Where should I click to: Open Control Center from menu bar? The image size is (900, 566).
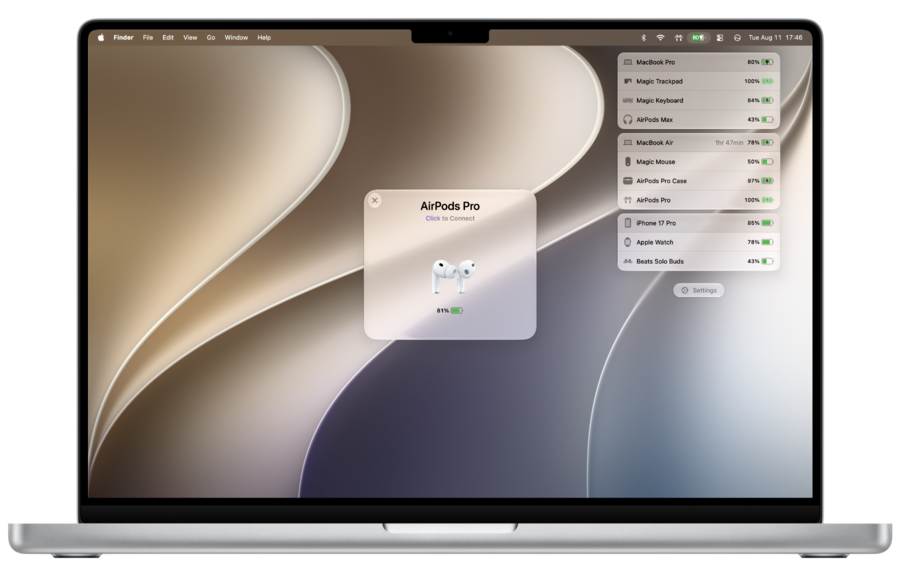720,37
